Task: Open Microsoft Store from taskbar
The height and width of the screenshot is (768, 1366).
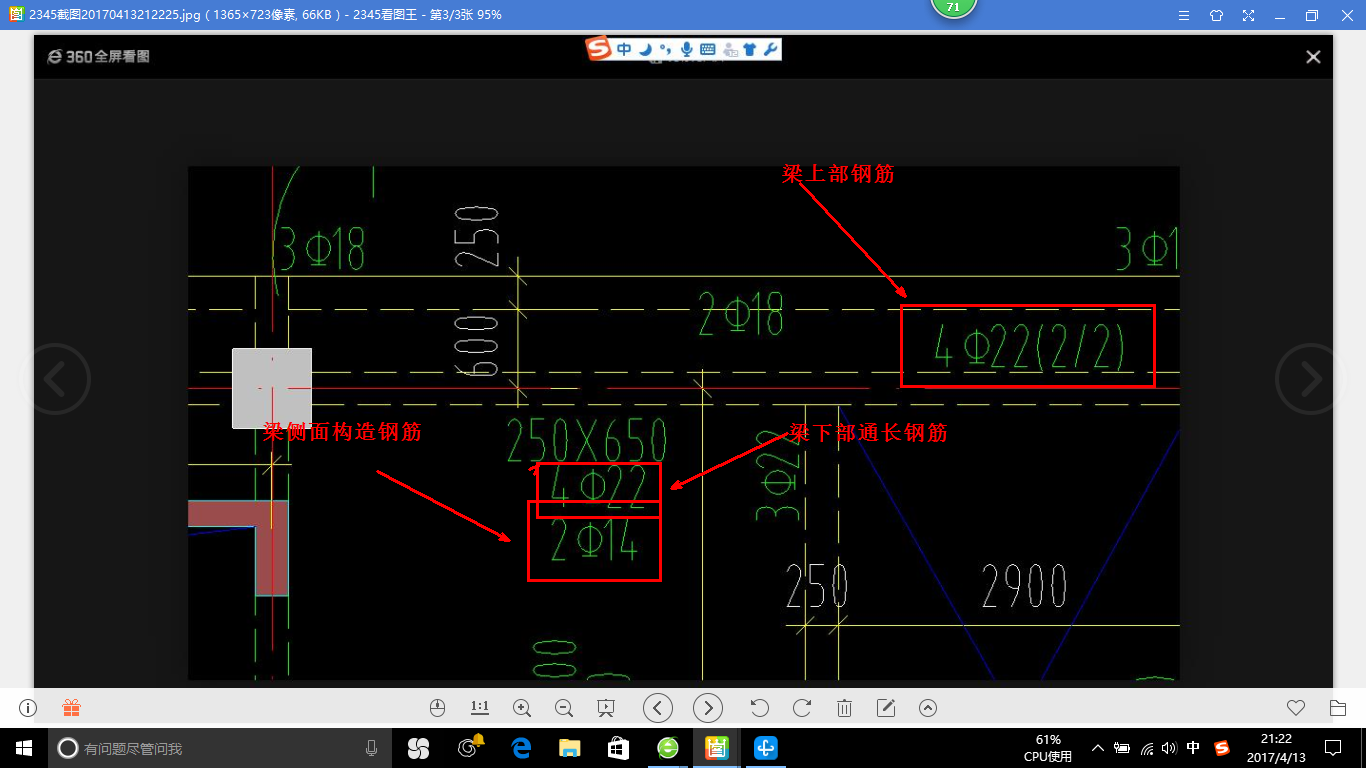Action: (618, 748)
